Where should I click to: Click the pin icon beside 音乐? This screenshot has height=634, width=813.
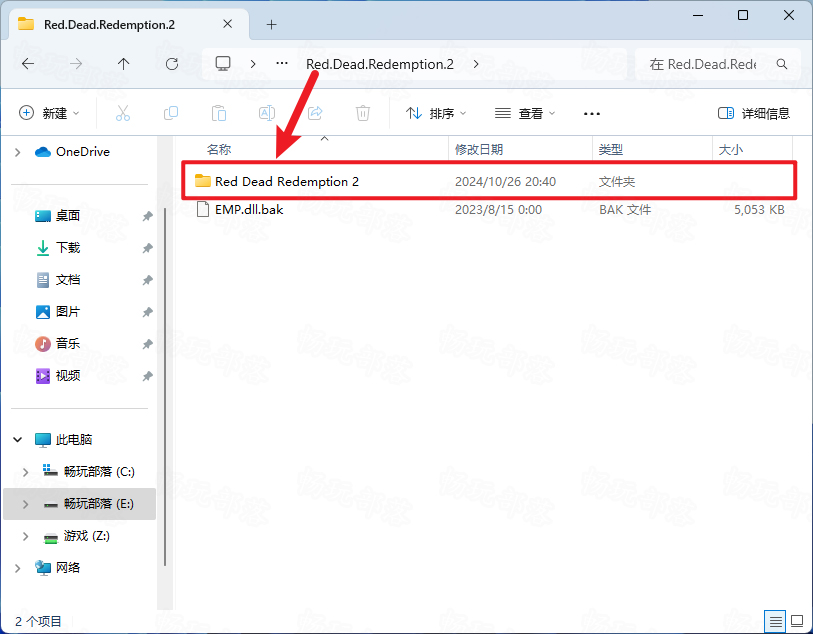[148, 344]
